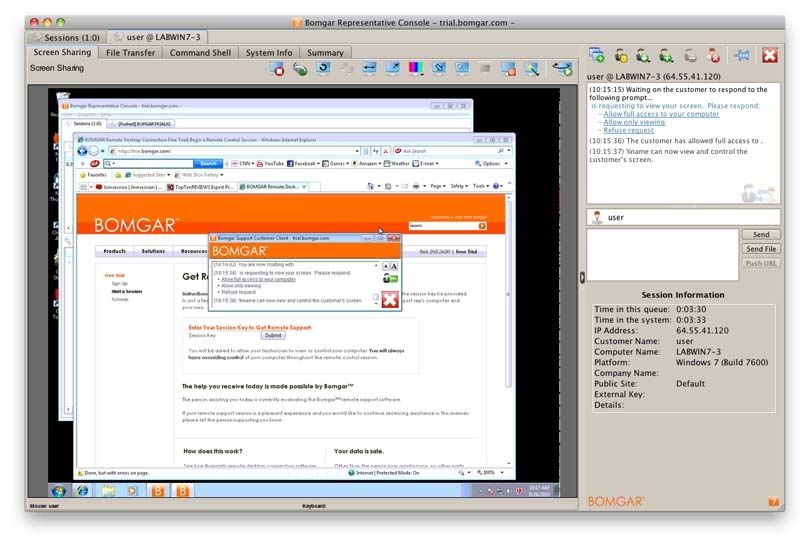The height and width of the screenshot is (546, 800).
Task: Open the IE Safety menu dropdown
Action: 459,186
